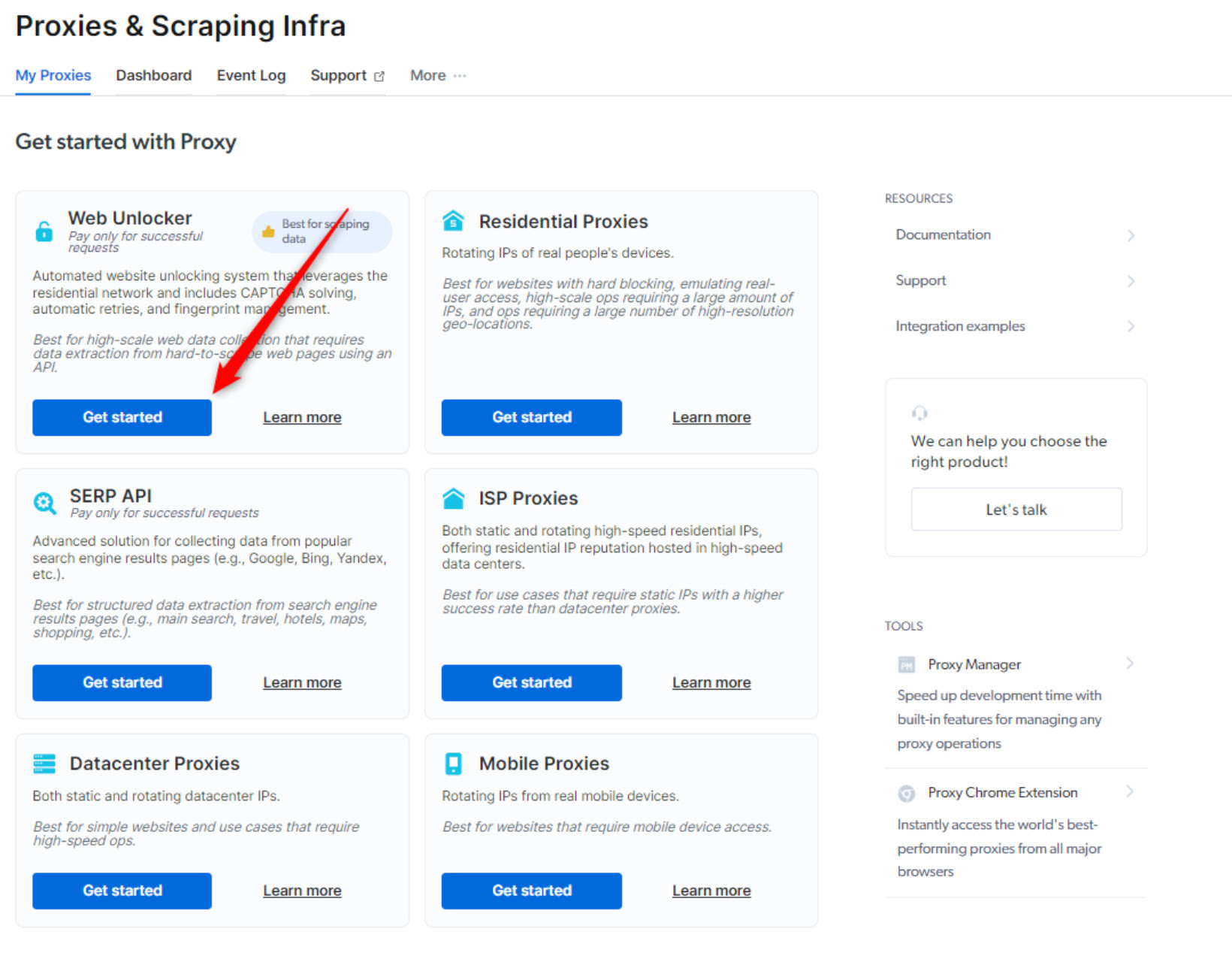Open the Proxy Chrome Extension tool
This screenshot has width=1232, height=977.
(1003, 793)
